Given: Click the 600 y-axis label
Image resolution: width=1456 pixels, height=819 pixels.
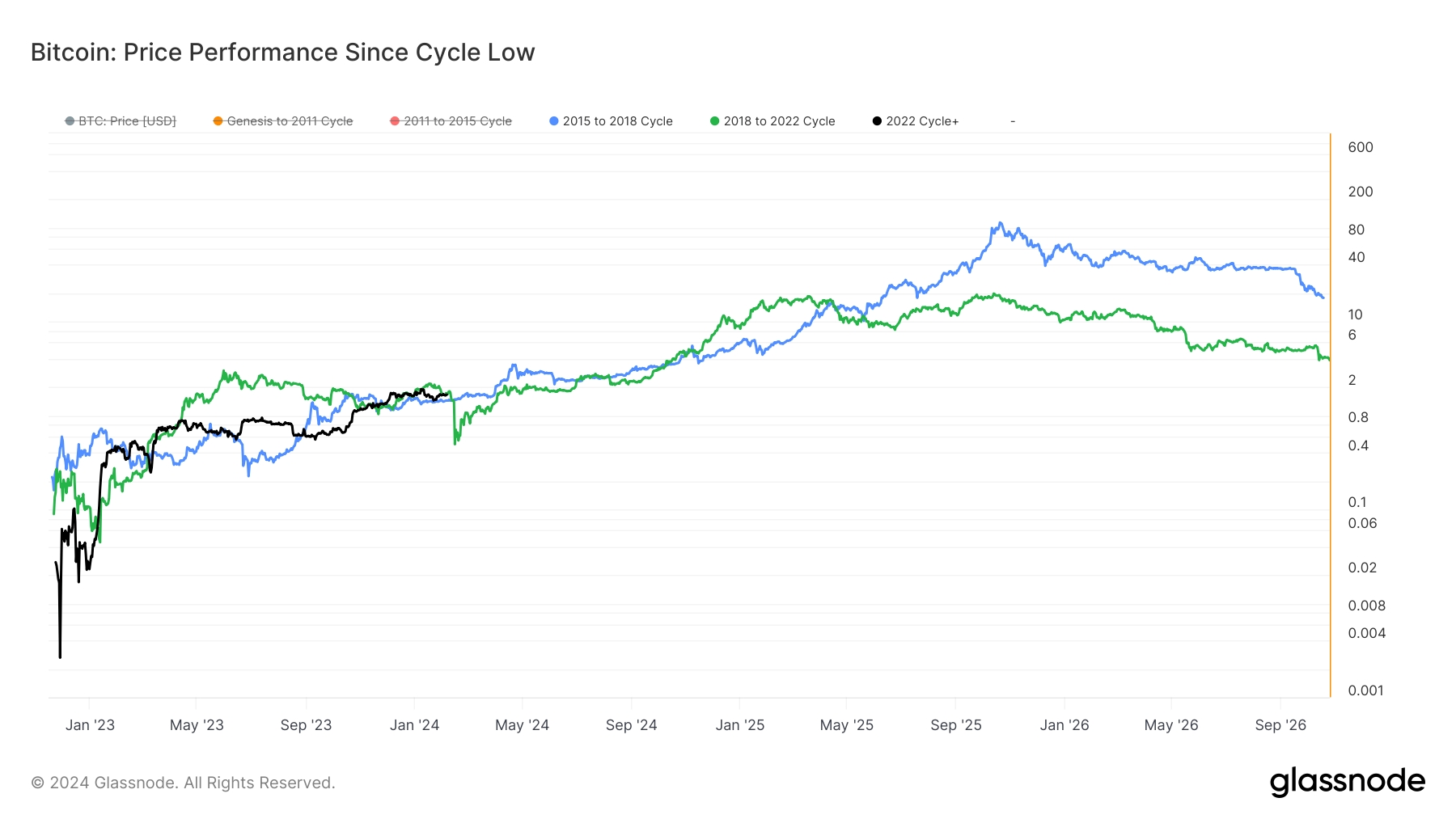Looking at the screenshot, I should pyautogui.click(x=1360, y=147).
